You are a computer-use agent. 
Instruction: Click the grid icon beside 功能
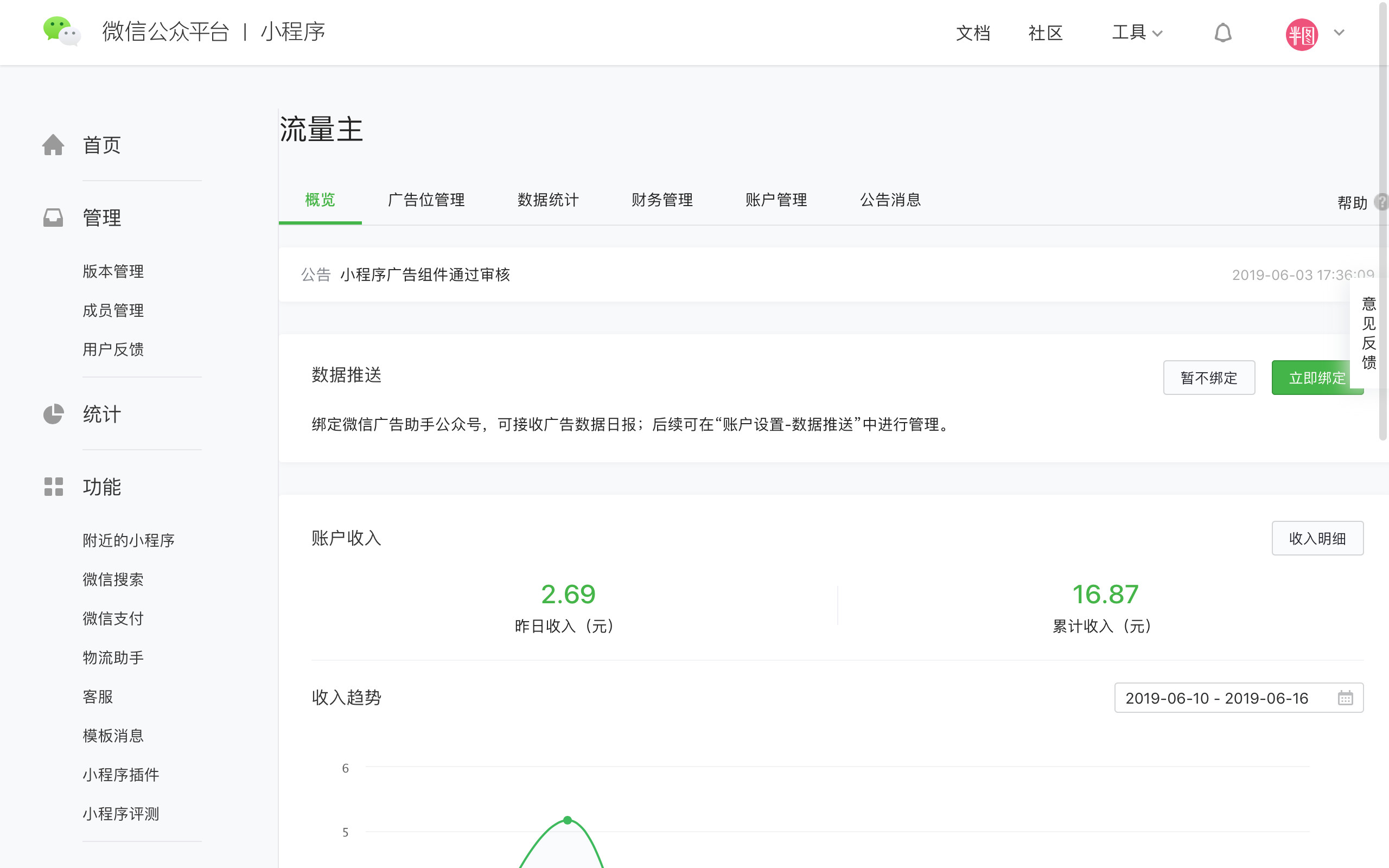tap(53, 486)
